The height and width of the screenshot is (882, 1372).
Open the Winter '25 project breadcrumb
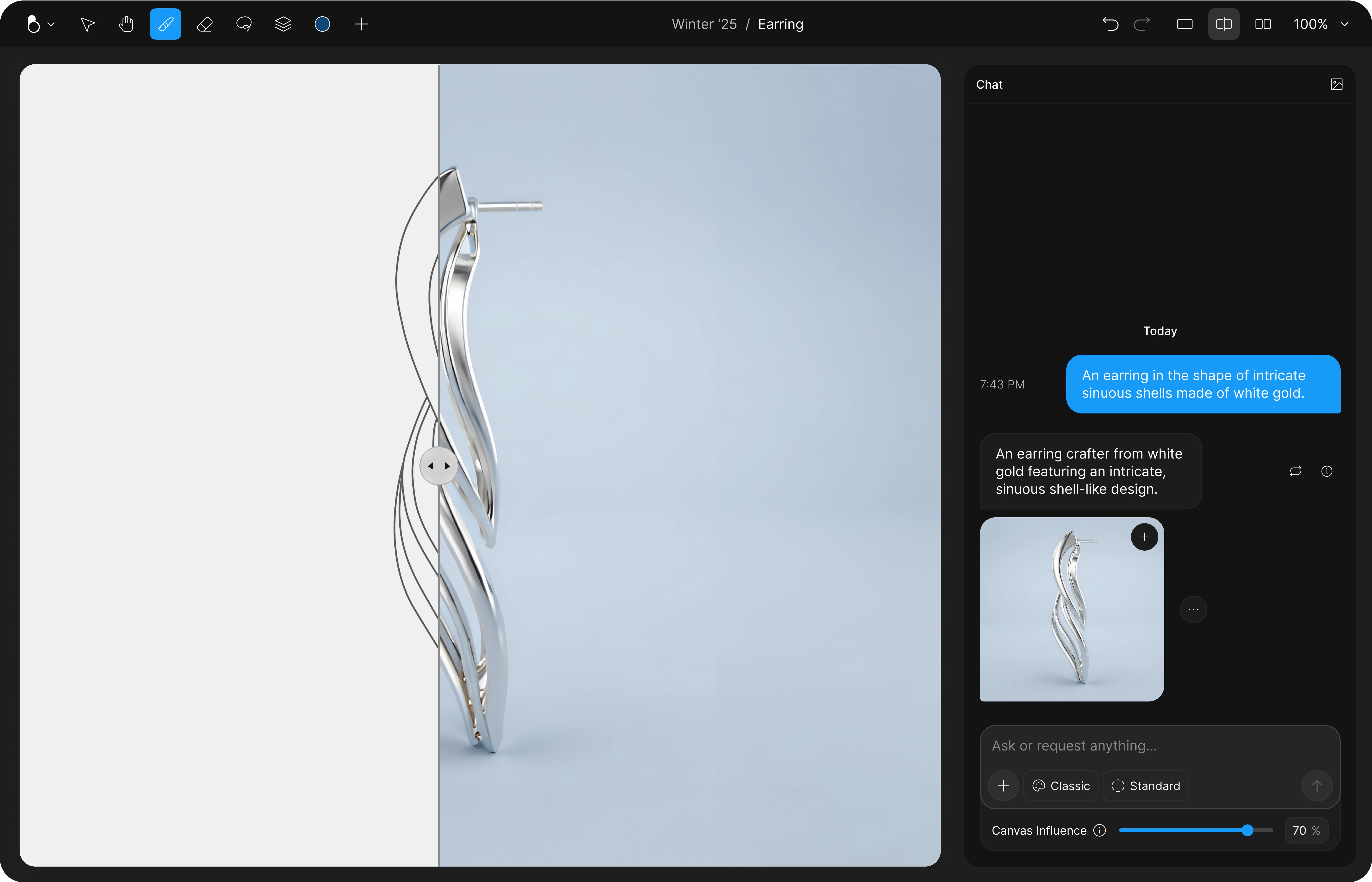[704, 24]
